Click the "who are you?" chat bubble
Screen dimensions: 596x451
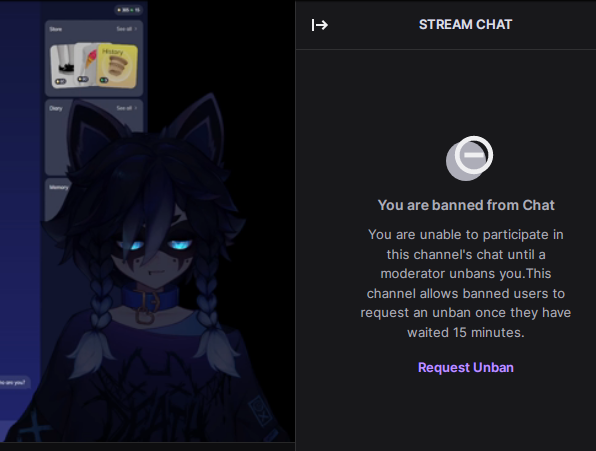click(13, 383)
